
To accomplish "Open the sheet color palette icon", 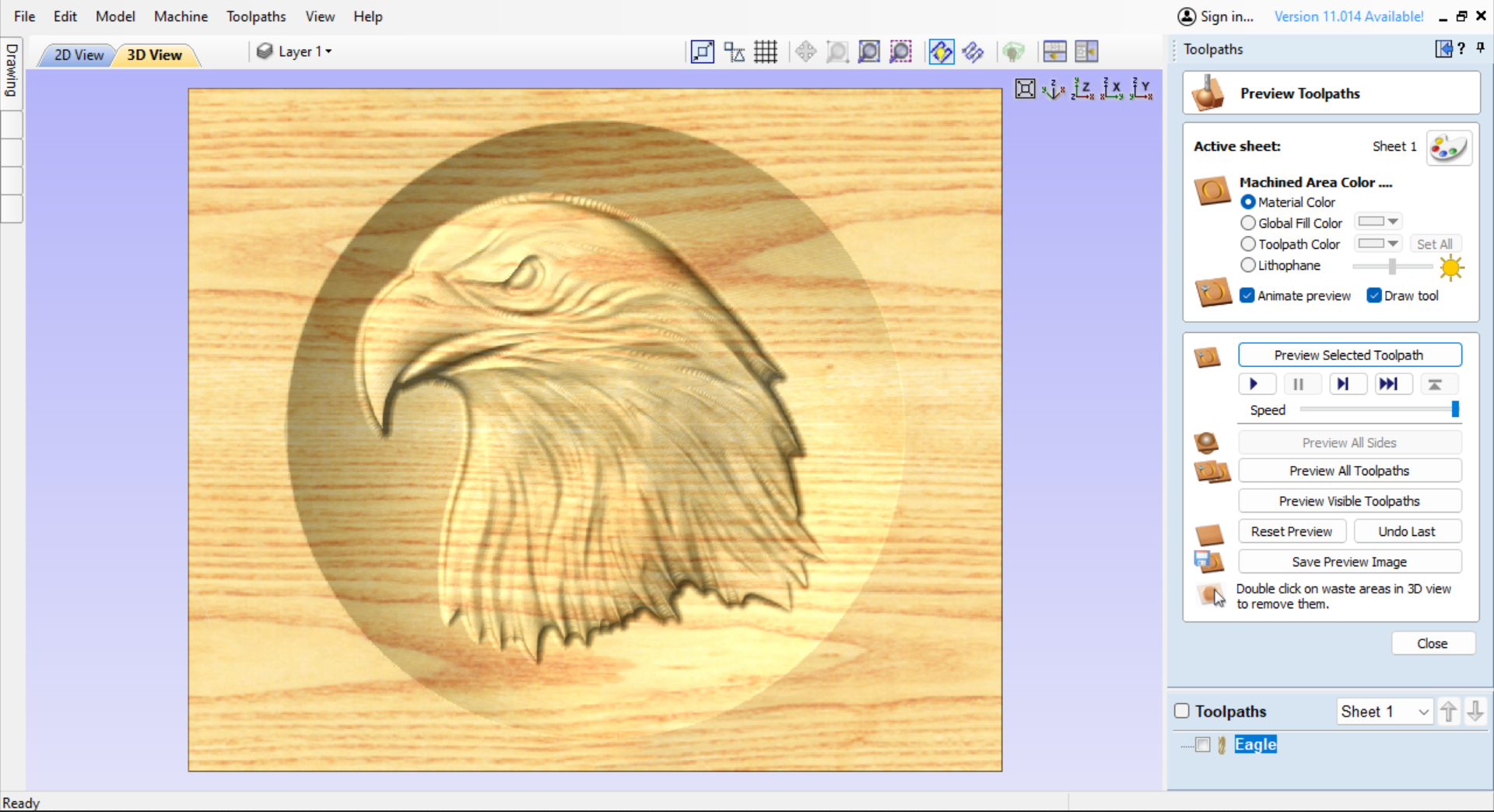I will [x=1448, y=147].
